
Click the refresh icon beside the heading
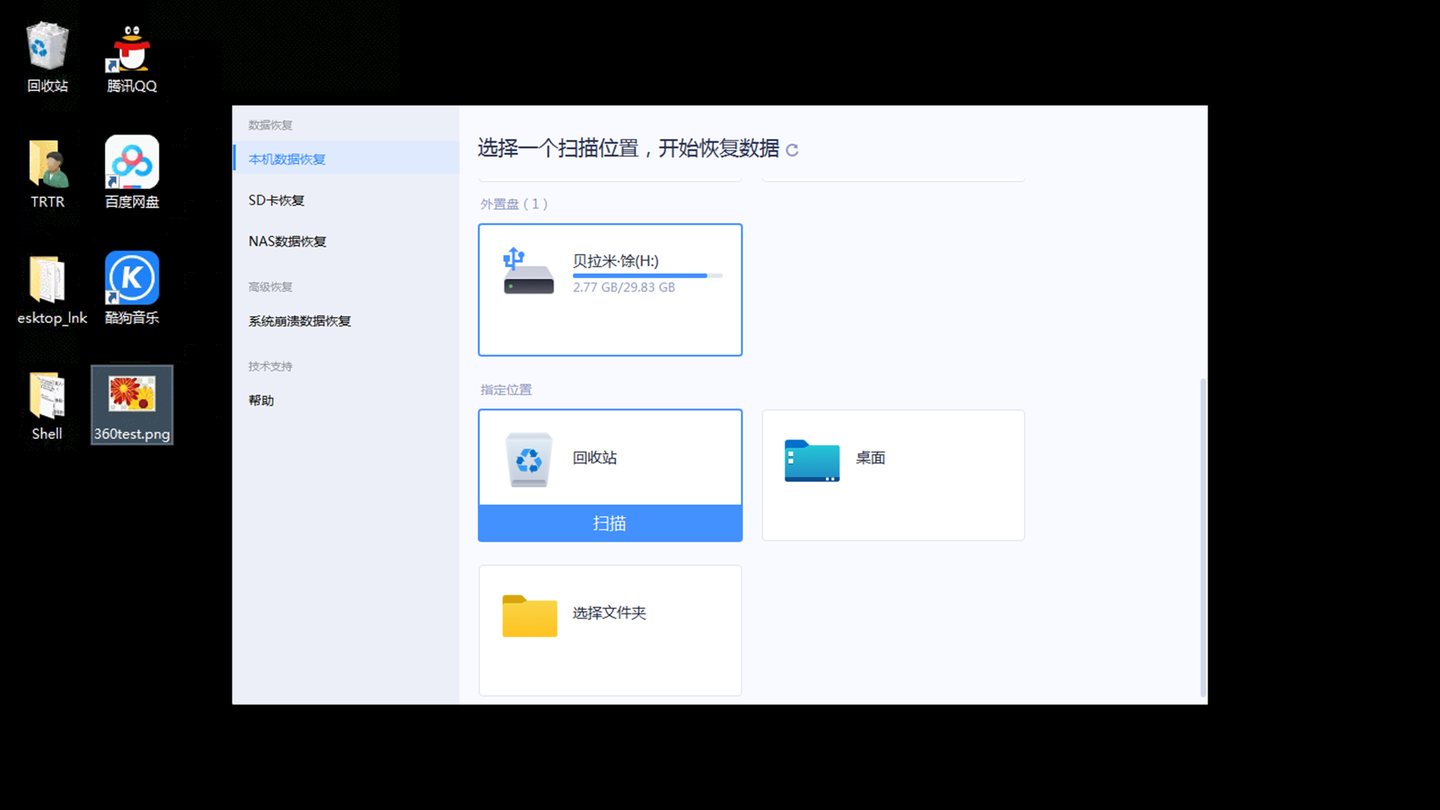click(x=792, y=150)
